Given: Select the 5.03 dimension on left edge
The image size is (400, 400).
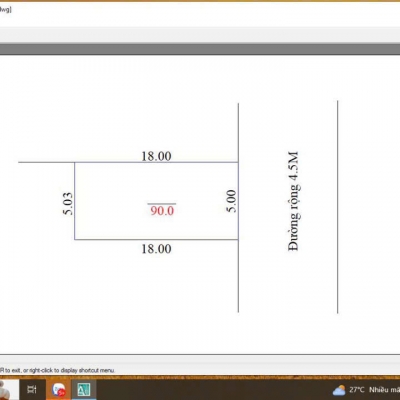Looking at the screenshot, I should pos(68,203).
